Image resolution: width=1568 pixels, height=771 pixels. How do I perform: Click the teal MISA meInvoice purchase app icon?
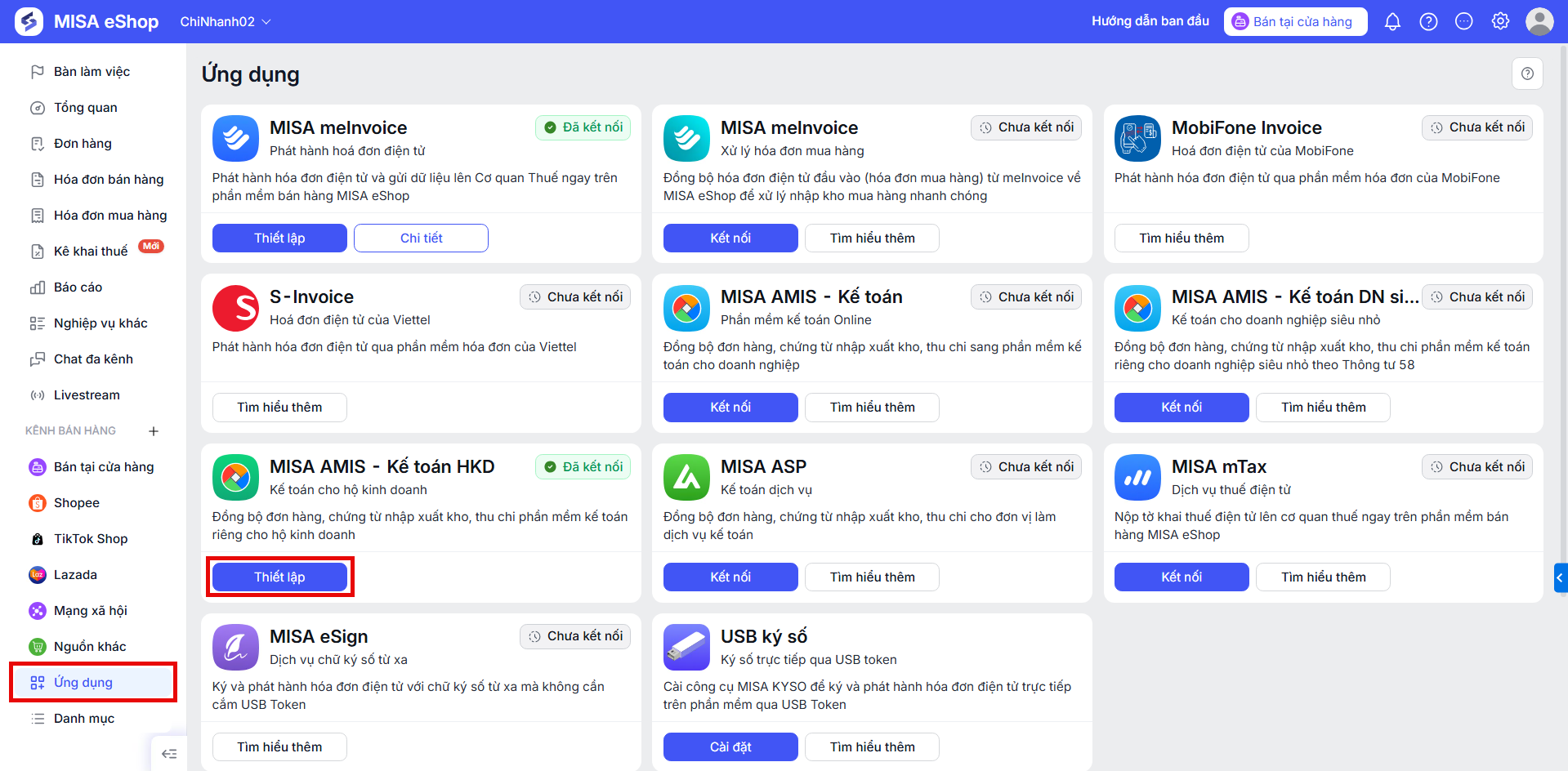(686, 138)
